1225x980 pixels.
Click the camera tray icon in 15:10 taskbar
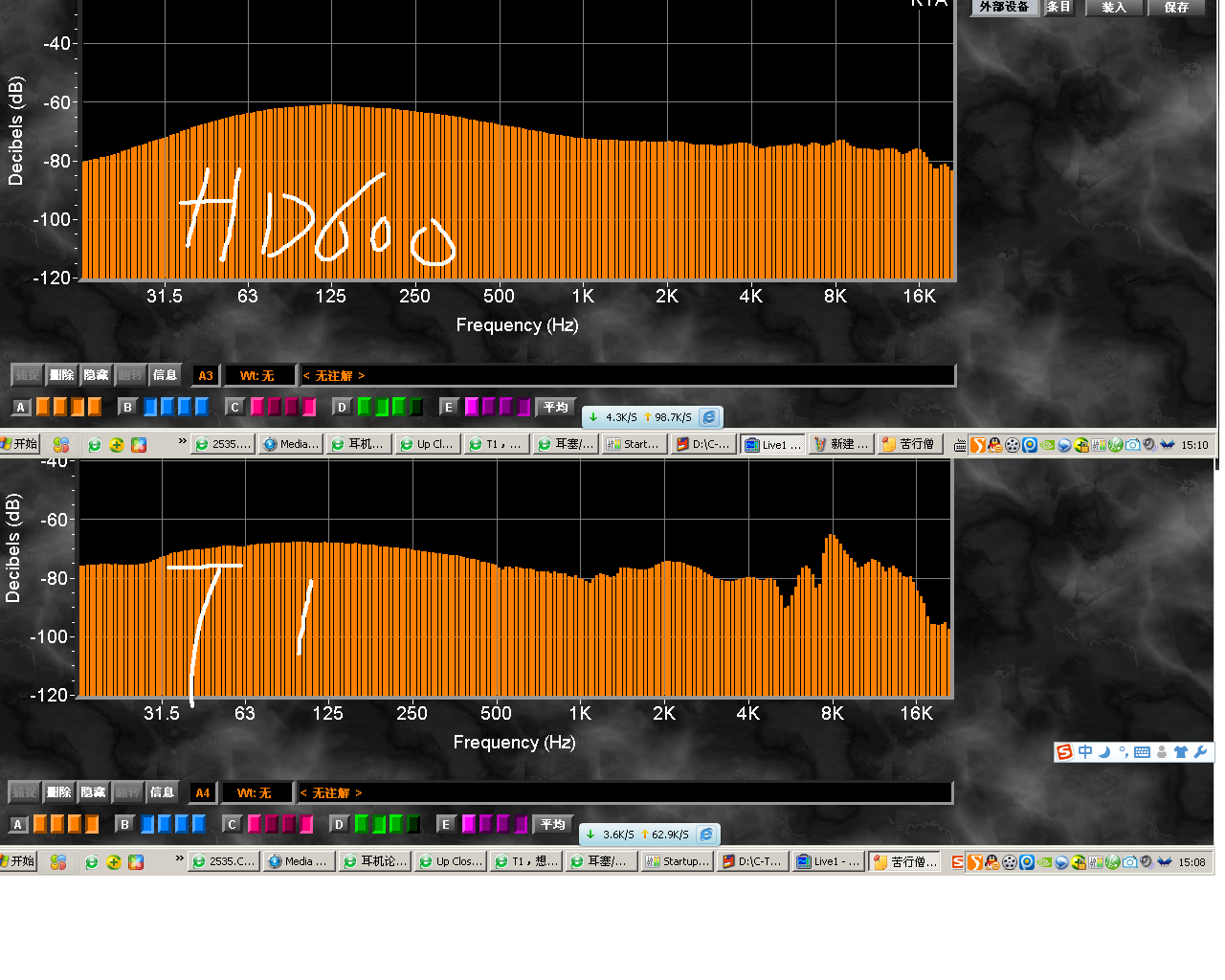click(1133, 445)
